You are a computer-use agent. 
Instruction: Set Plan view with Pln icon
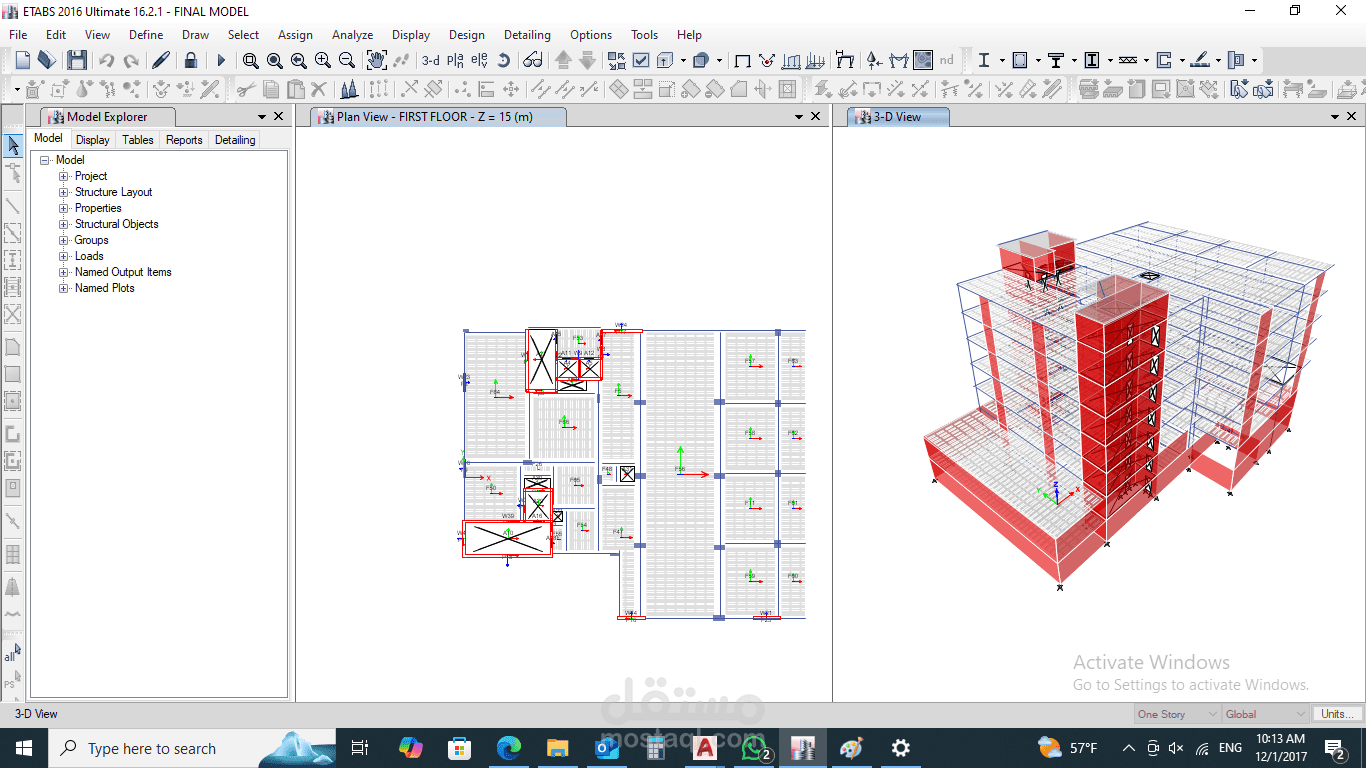click(455, 60)
